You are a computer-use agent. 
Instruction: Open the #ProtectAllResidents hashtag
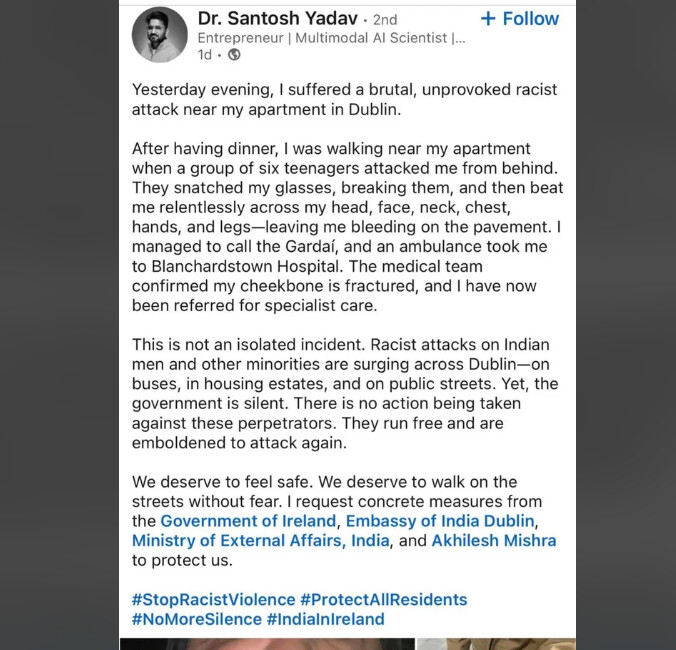tap(384, 600)
